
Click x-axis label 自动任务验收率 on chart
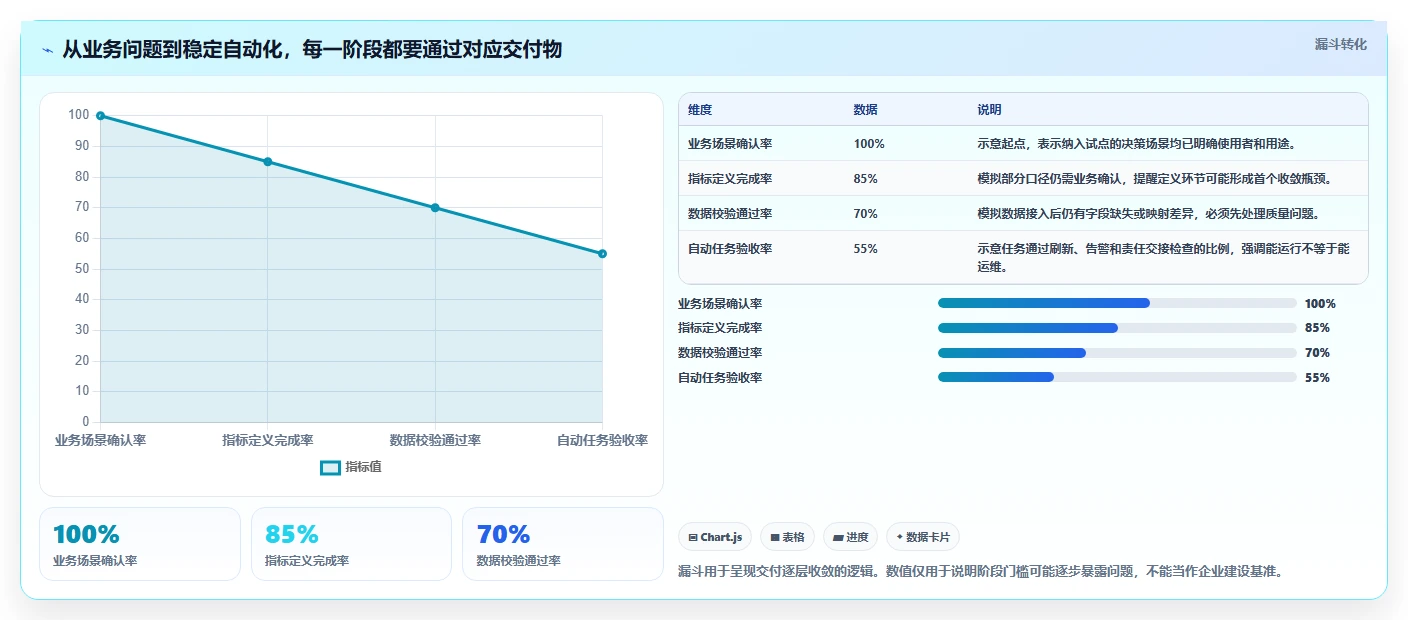[x=603, y=440]
